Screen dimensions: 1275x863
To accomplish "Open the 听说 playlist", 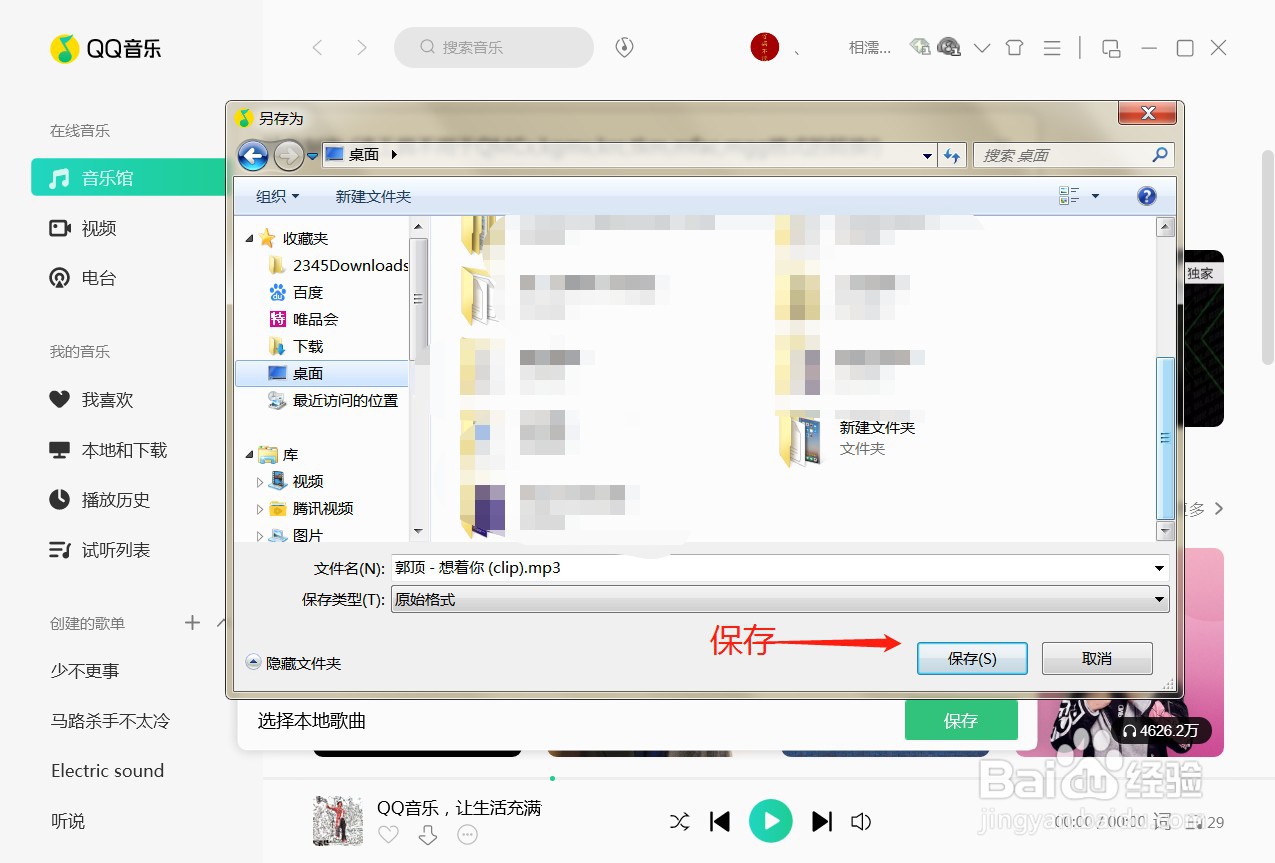I will (68, 821).
